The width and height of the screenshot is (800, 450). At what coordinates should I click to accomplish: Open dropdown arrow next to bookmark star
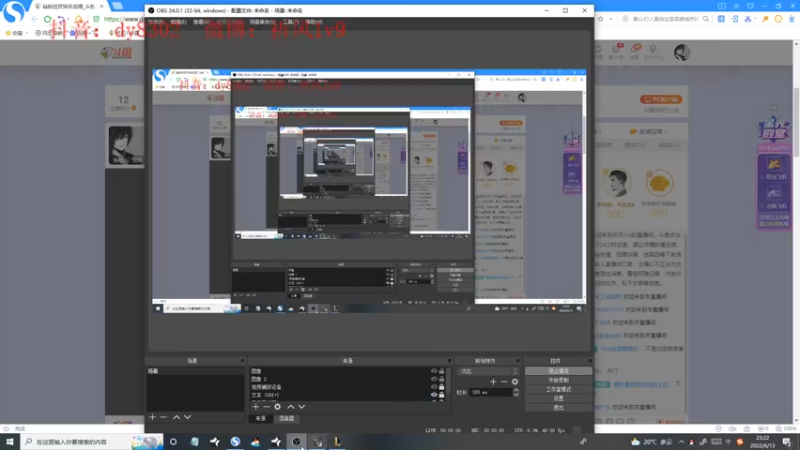(611, 19)
